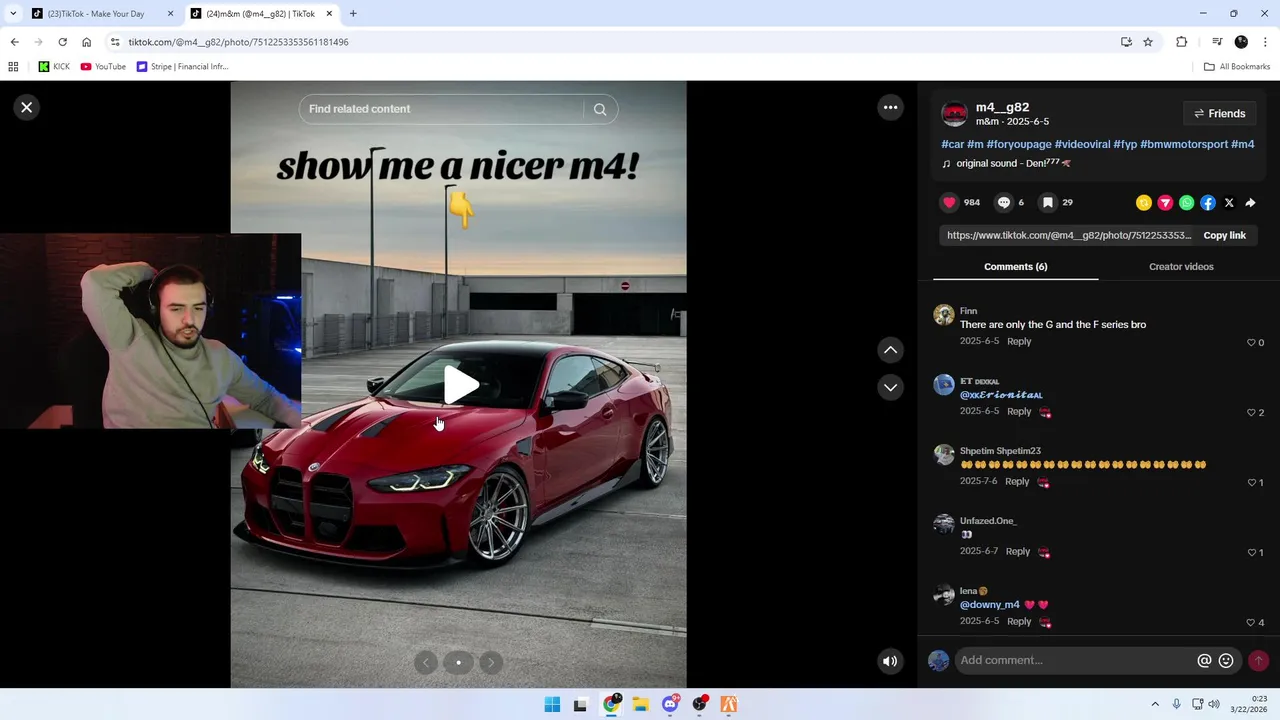Send to friends with the red send icon
The width and height of the screenshot is (1280, 720).
(1165, 203)
